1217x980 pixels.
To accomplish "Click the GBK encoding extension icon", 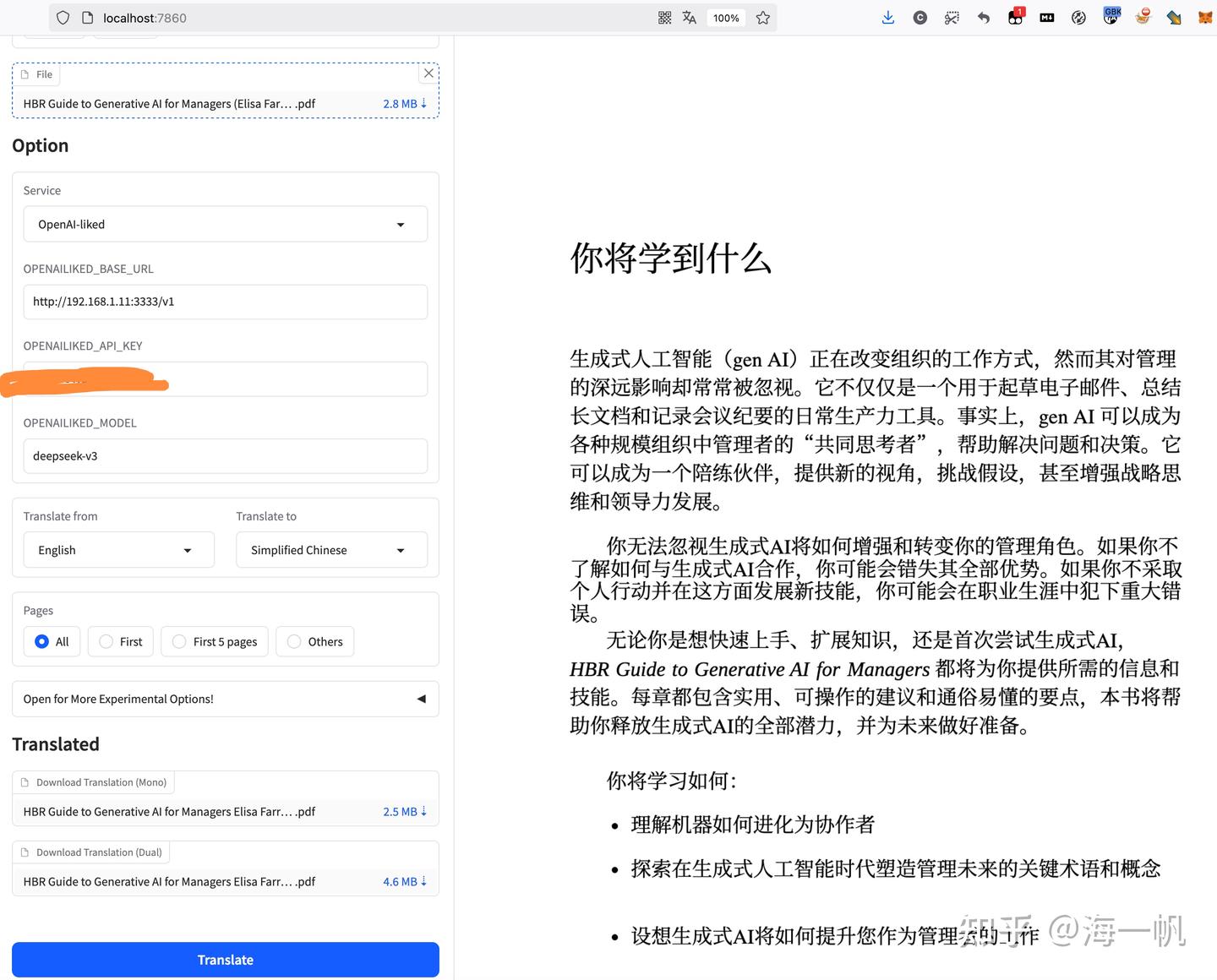I will point(1111,17).
